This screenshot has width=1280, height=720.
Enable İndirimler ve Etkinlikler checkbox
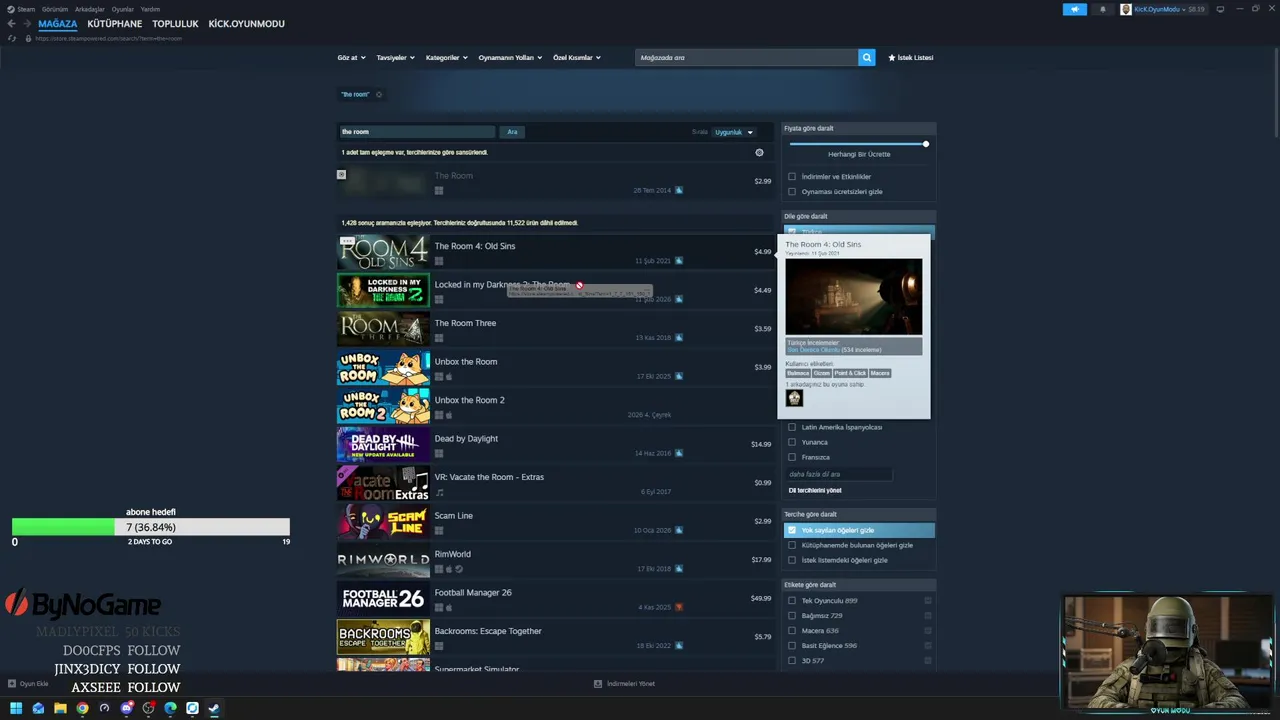(x=792, y=177)
